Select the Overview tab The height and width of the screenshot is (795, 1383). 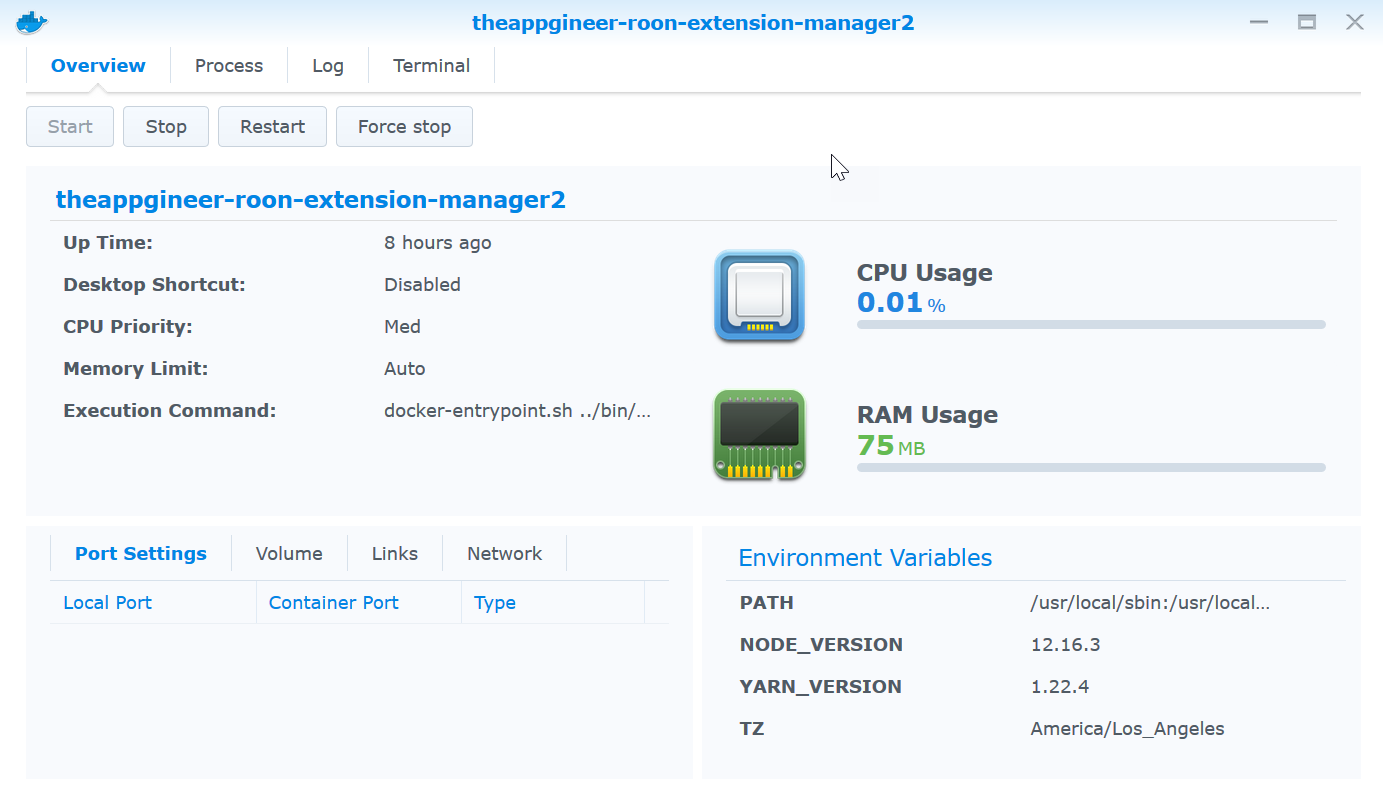click(98, 66)
